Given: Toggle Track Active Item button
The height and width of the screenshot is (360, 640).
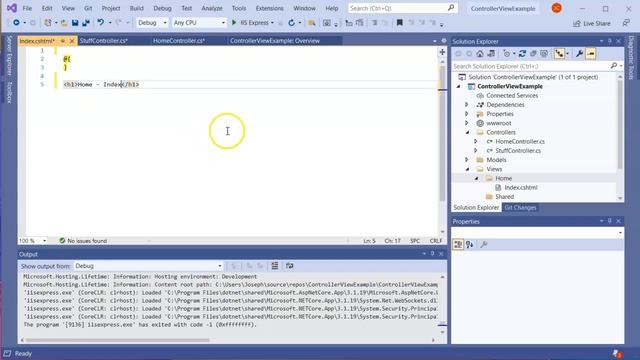Looking at the screenshot, I should [559, 53].
